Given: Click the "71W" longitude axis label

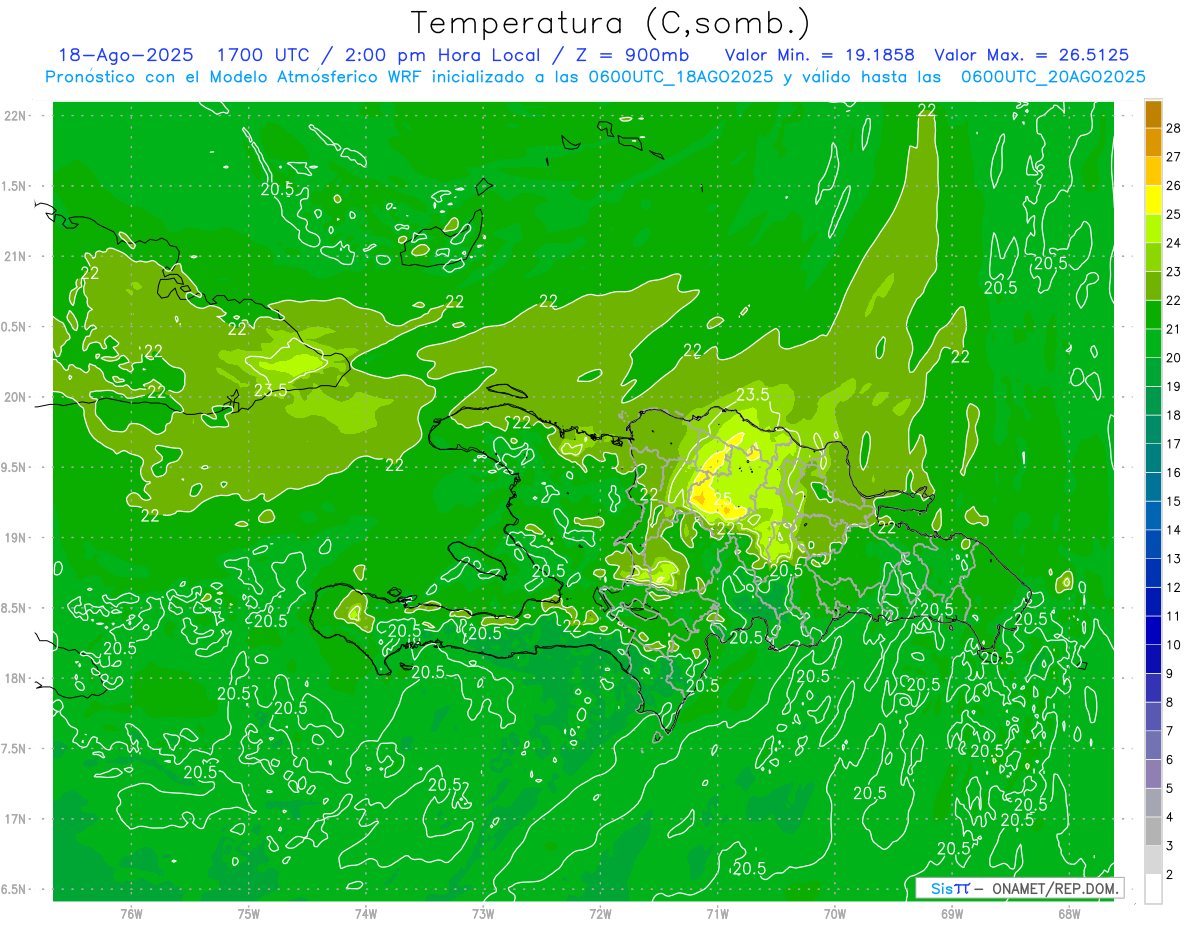Looking at the screenshot, I should 717,914.
